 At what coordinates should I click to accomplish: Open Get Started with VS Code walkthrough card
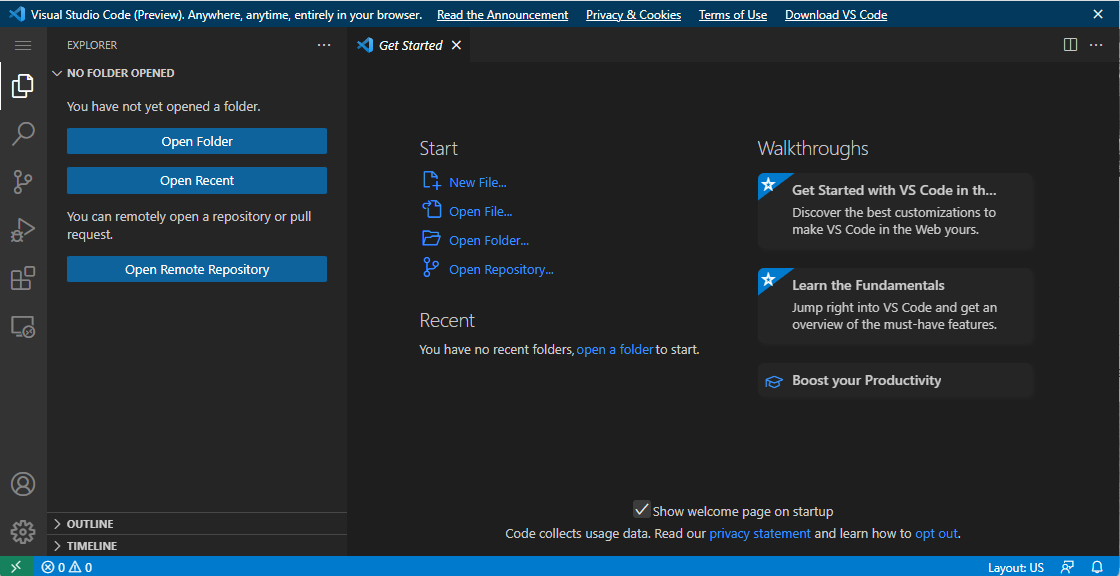896,211
